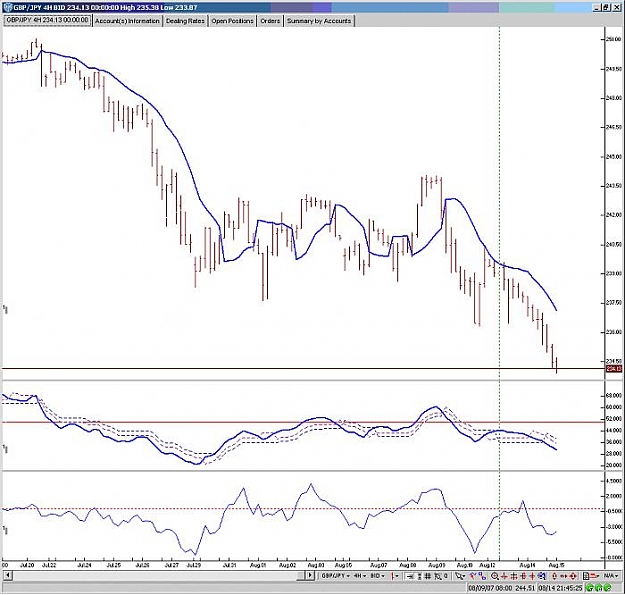Click the blue zoom-to-fit icon
This screenshot has width=625, height=595.
[541, 576]
